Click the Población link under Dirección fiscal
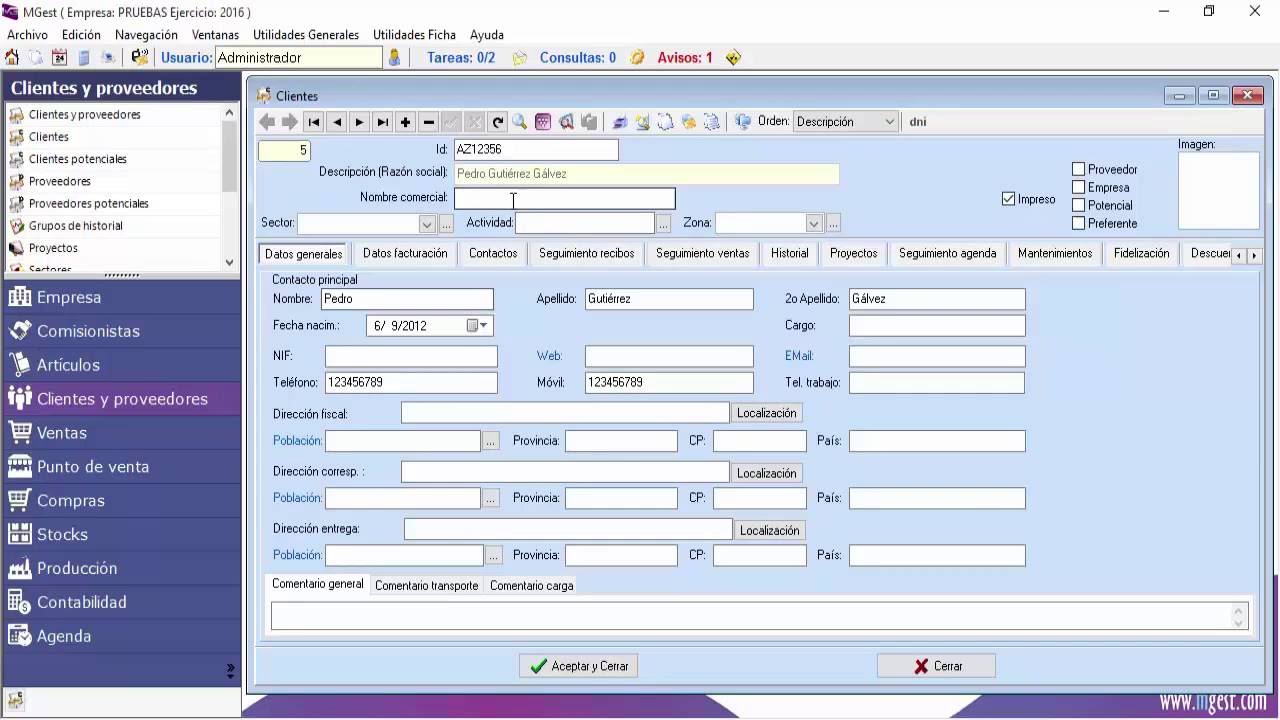The height and width of the screenshot is (720, 1280). coord(297,441)
